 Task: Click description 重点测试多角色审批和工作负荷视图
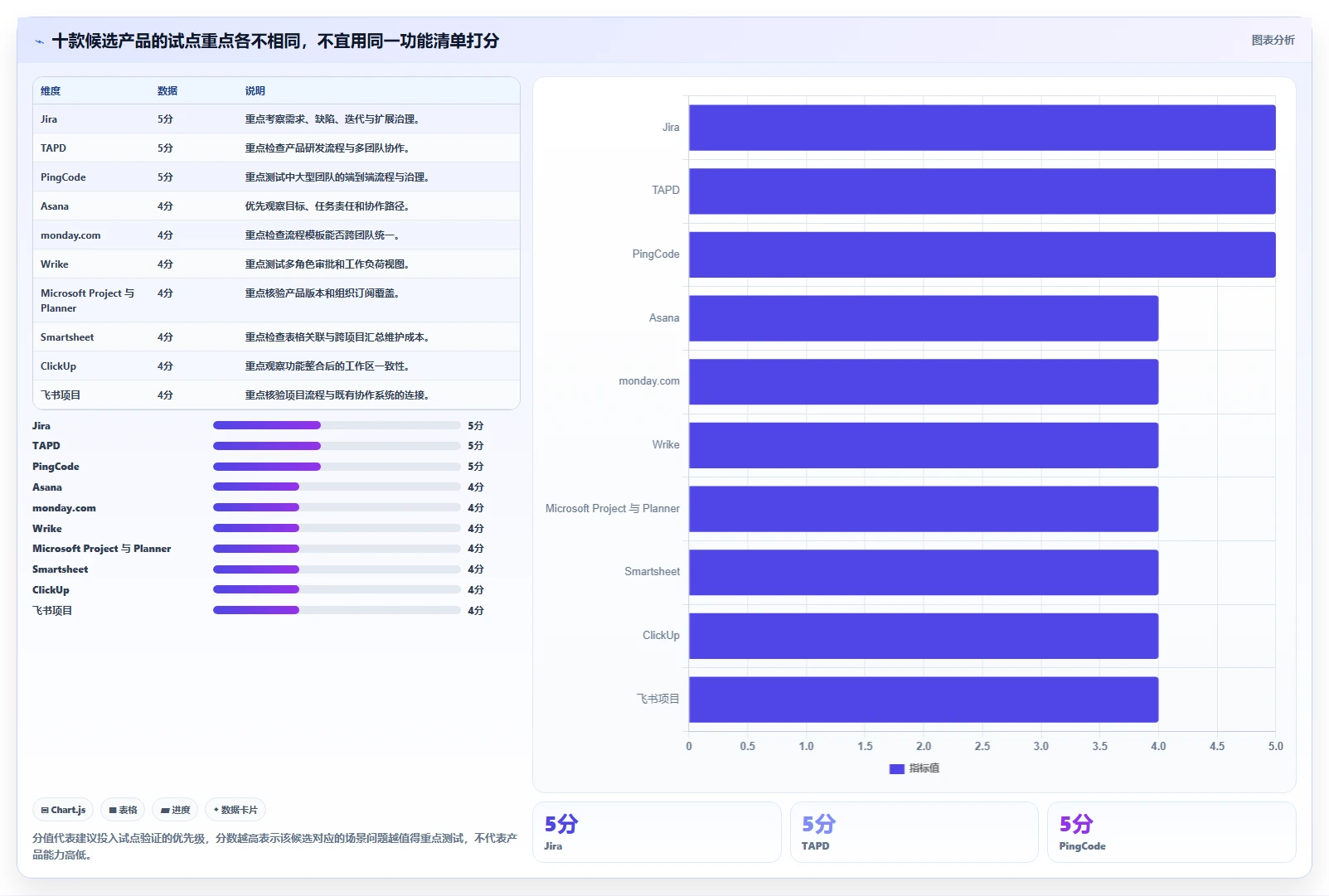[328, 264]
